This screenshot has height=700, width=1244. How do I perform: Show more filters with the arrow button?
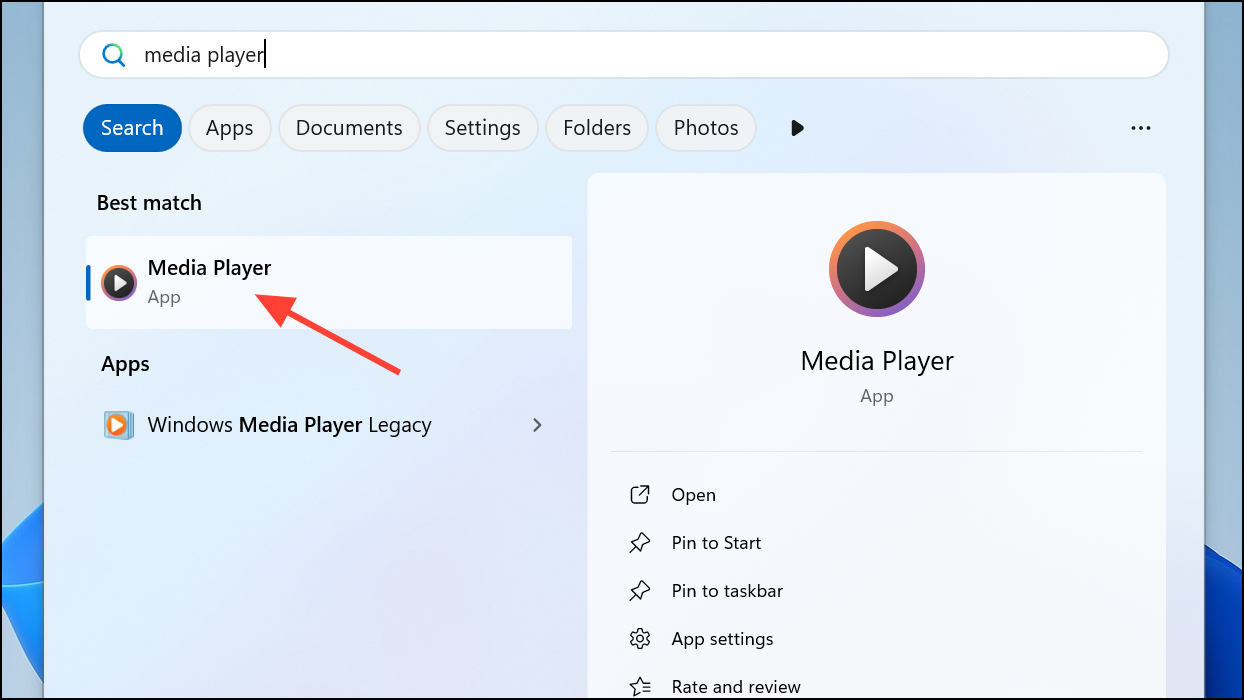click(x=797, y=128)
